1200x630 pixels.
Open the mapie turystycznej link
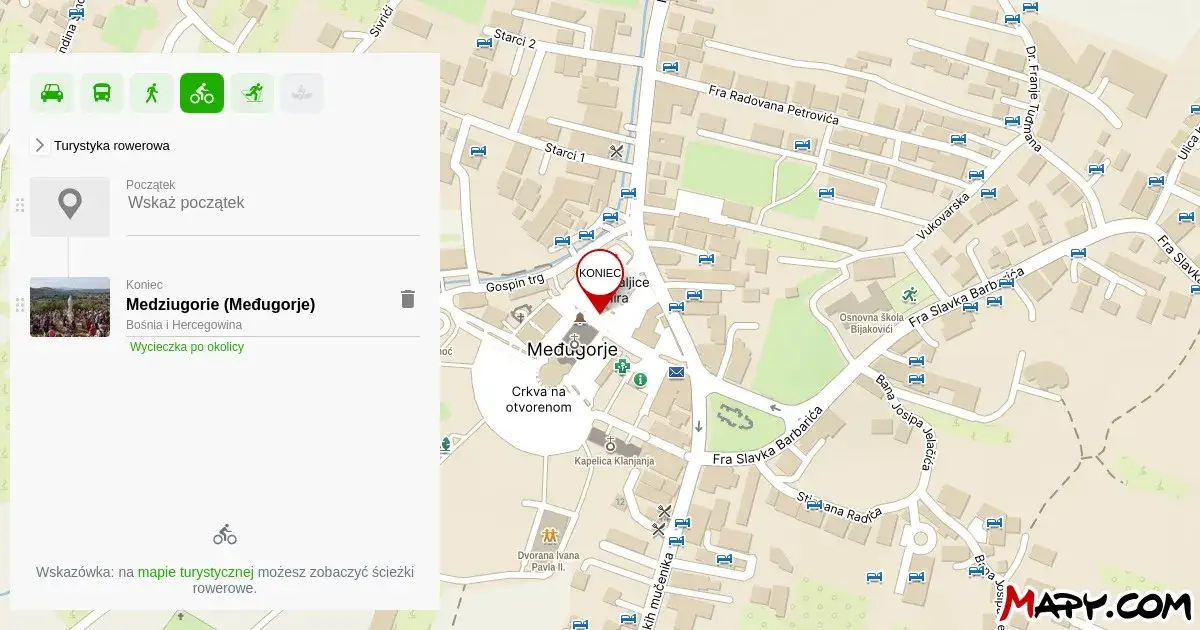click(196, 572)
